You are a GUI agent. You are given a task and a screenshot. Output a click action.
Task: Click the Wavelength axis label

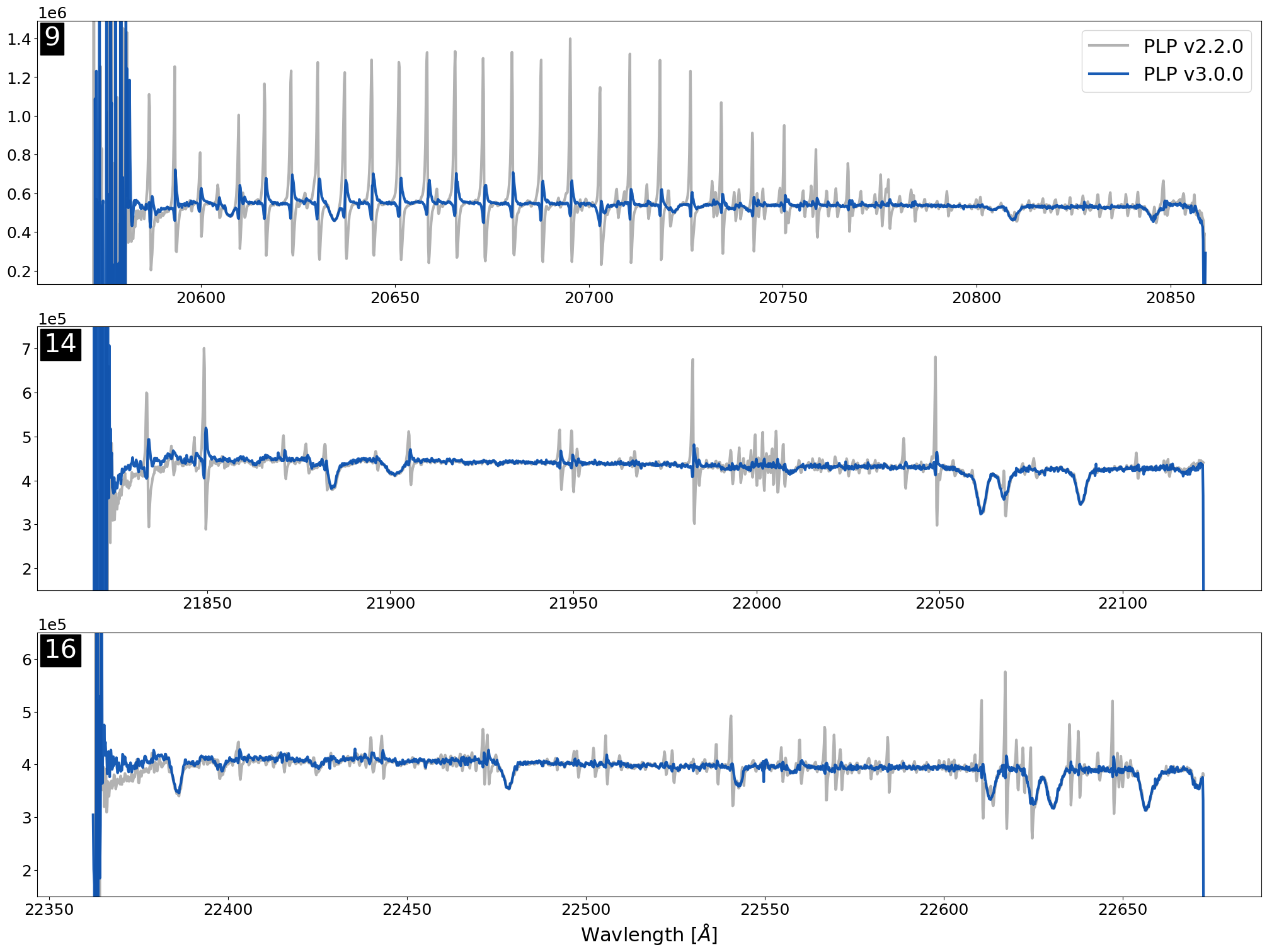click(649, 934)
